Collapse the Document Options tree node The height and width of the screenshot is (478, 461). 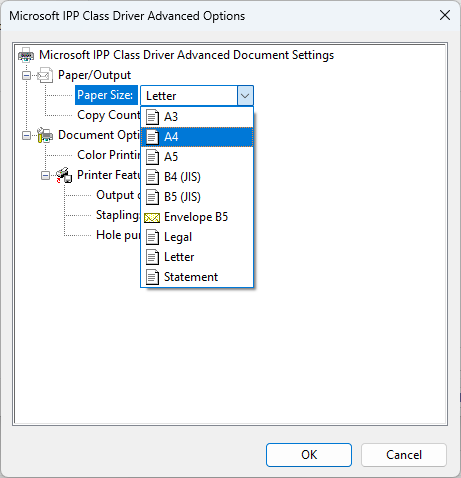click(26, 135)
